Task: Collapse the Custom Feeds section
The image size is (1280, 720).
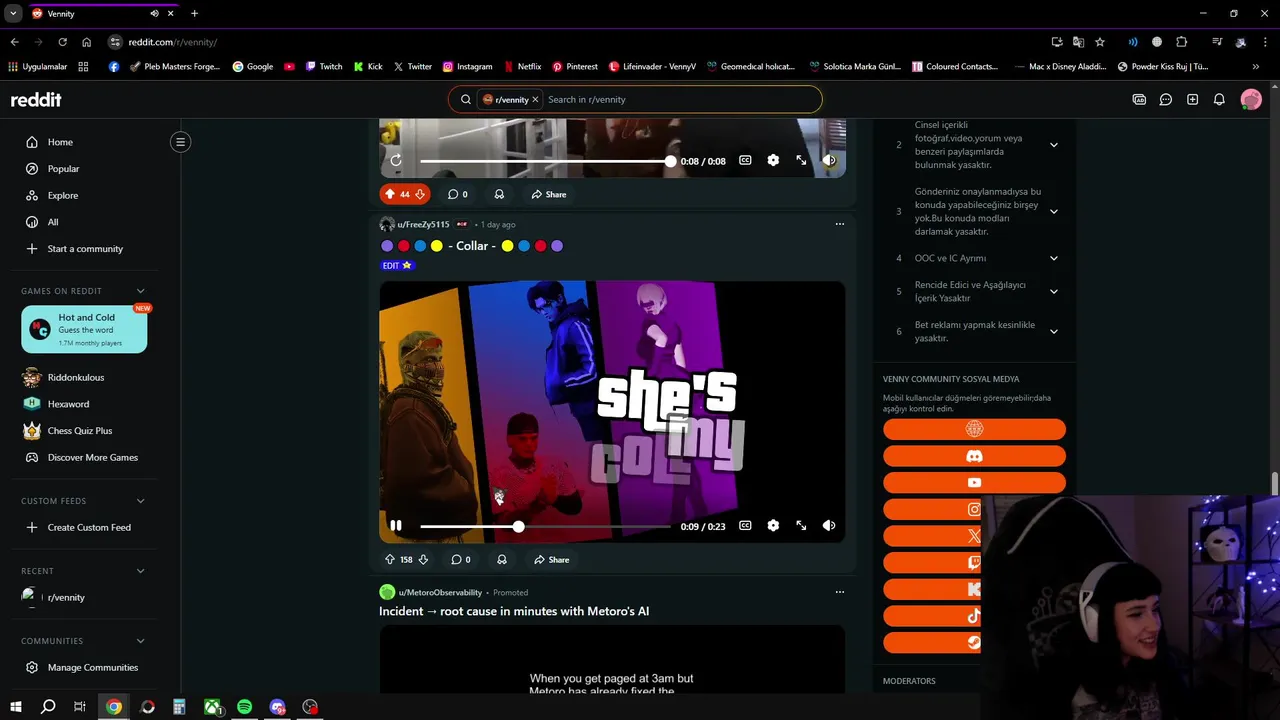Action: click(140, 501)
